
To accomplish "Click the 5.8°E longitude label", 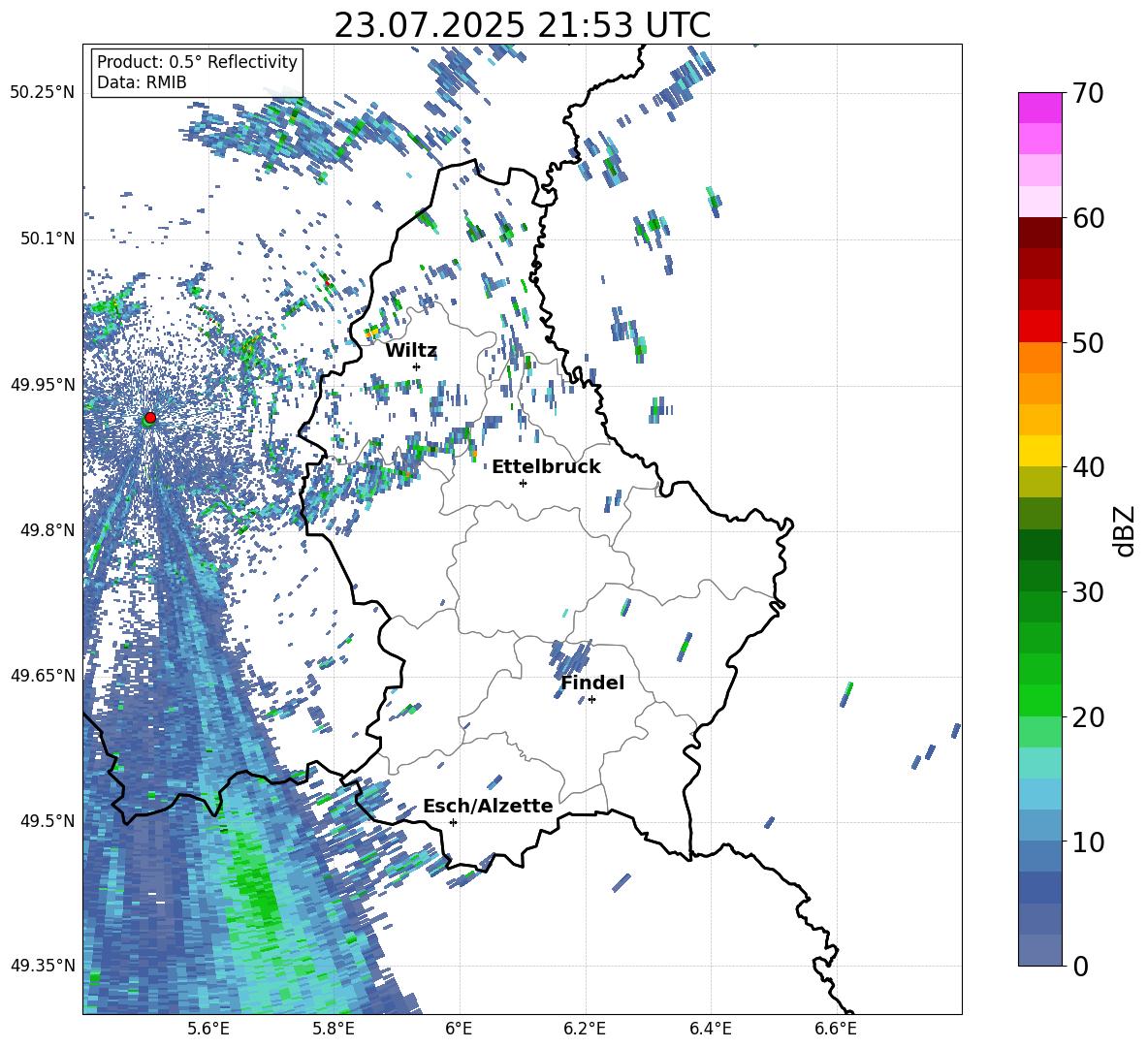I will (x=334, y=1029).
